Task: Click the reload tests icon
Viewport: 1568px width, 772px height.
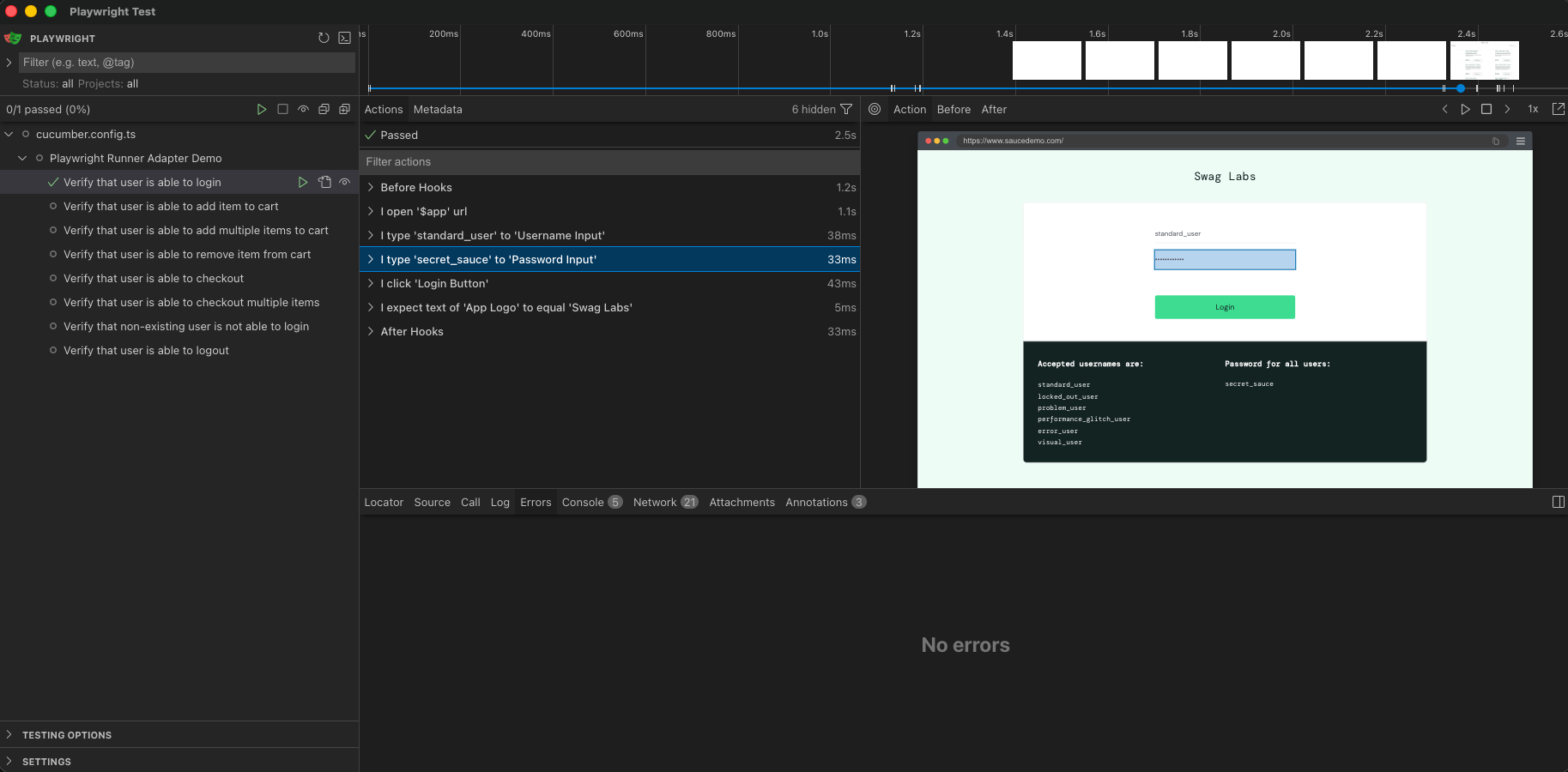Action: point(324,38)
